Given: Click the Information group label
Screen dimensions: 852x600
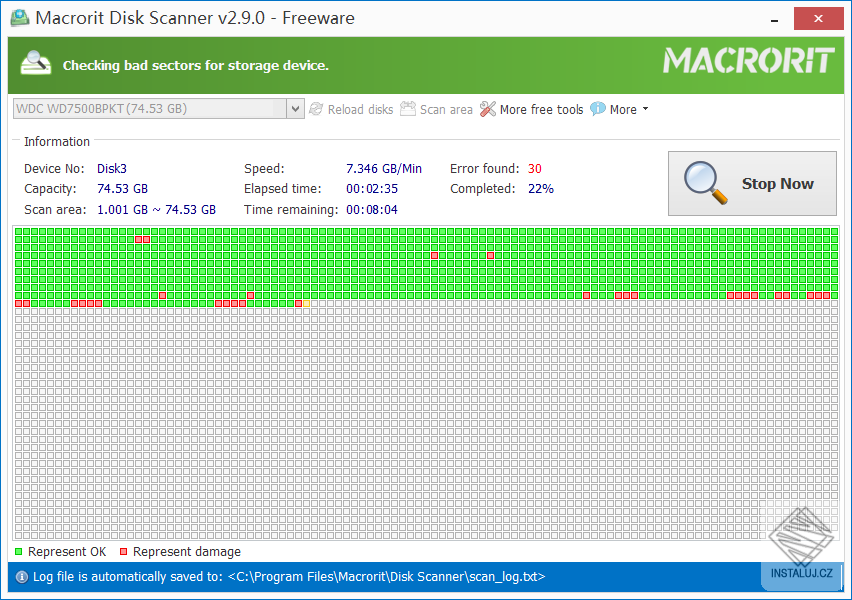Looking at the screenshot, I should point(57,141).
